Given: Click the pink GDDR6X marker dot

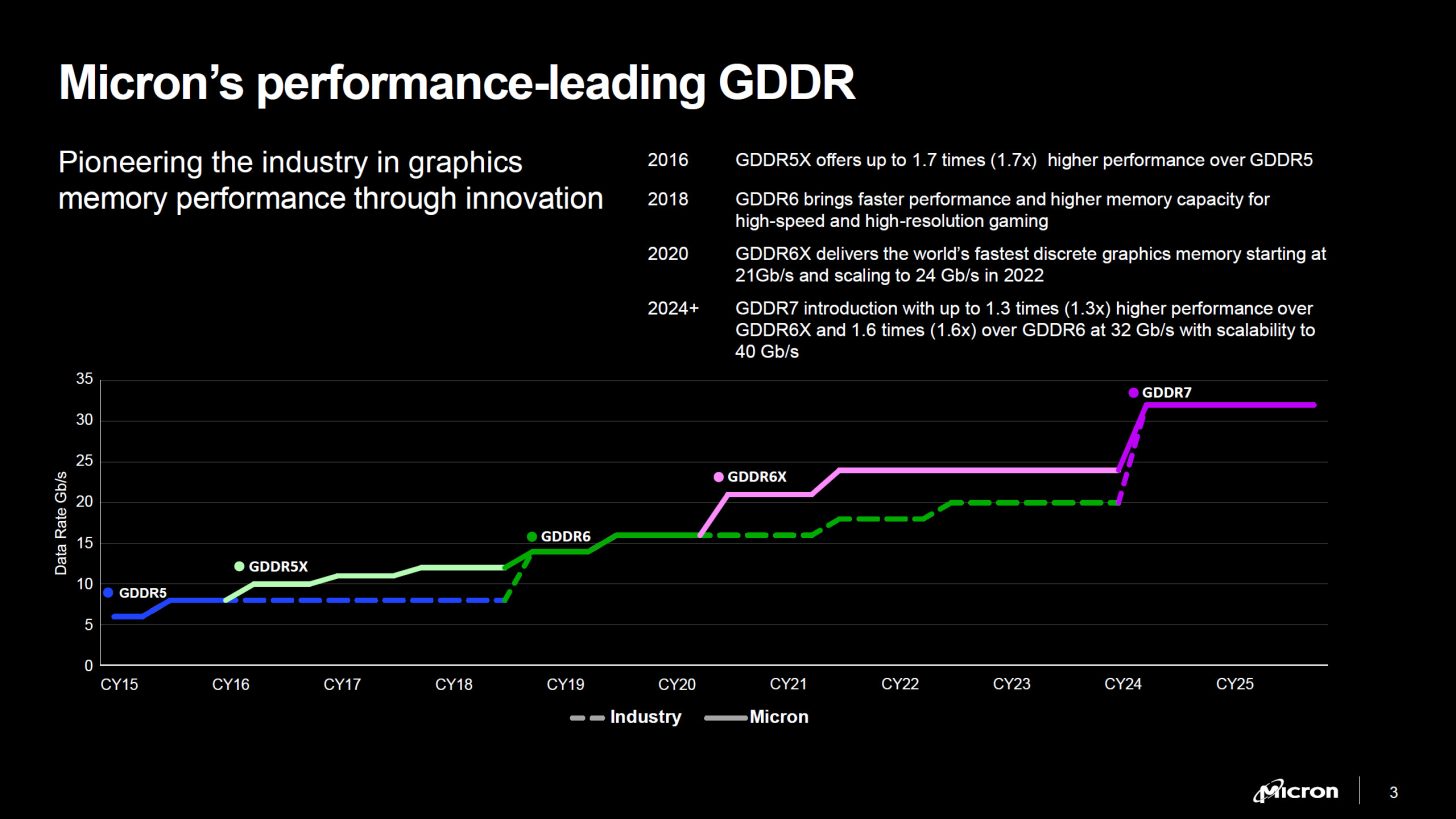Looking at the screenshot, I should (x=718, y=477).
